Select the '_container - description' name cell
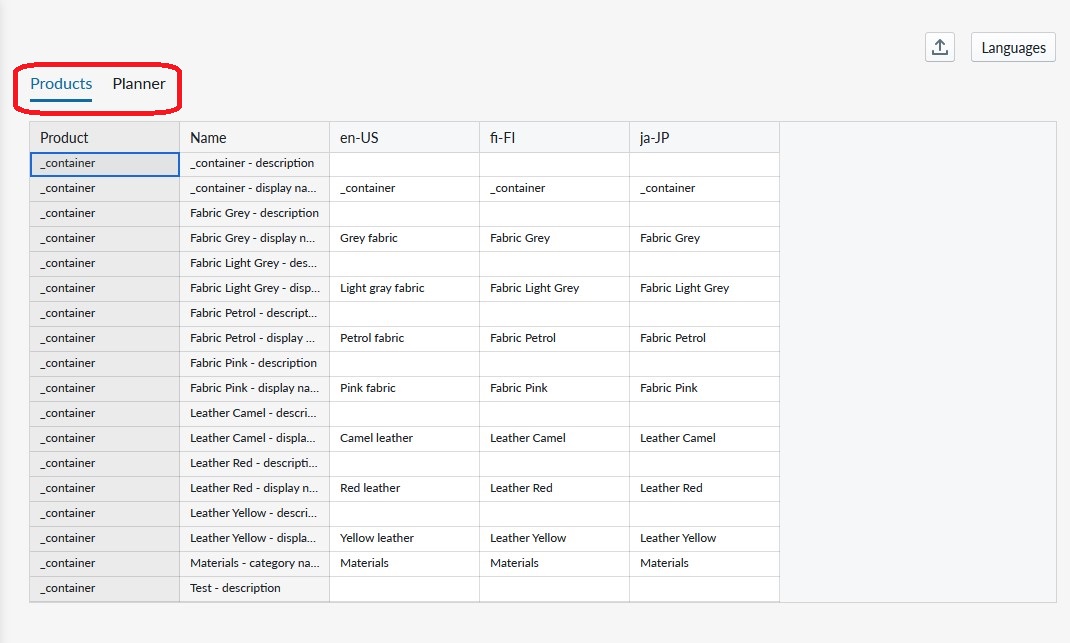 (x=255, y=164)
